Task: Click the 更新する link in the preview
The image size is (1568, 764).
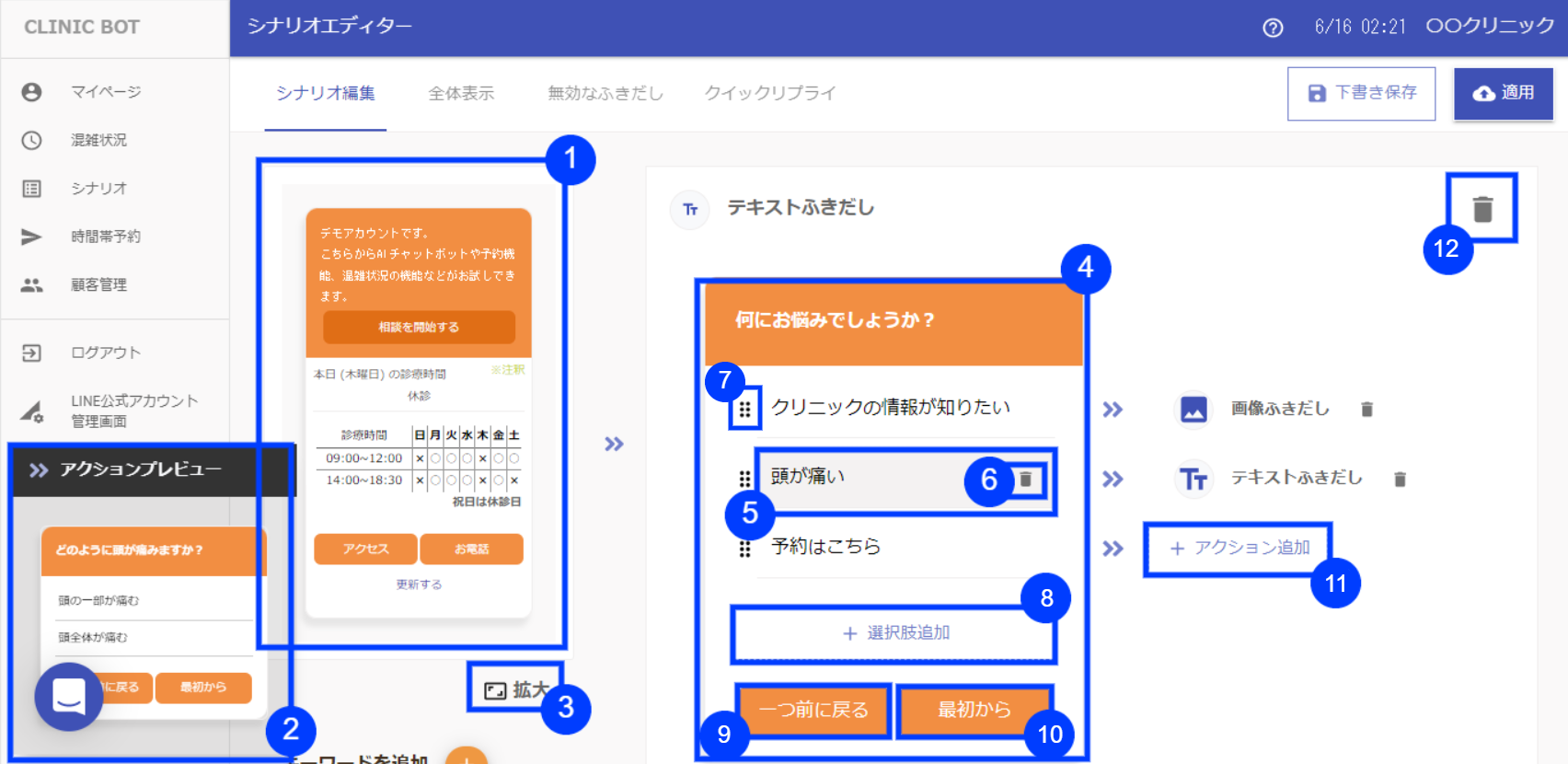Action: pos(419,585)
